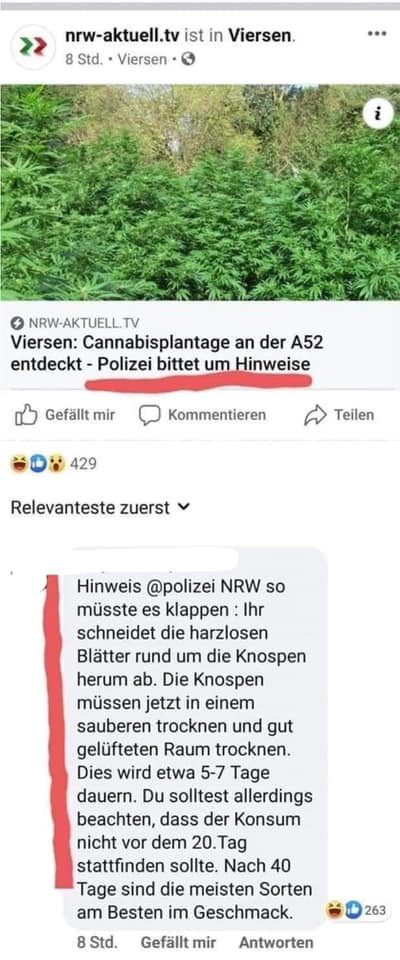
Task: Expand the Relevanteste zuerst sort dropdown
Action: pyautogui.click(x=101, y=508)
